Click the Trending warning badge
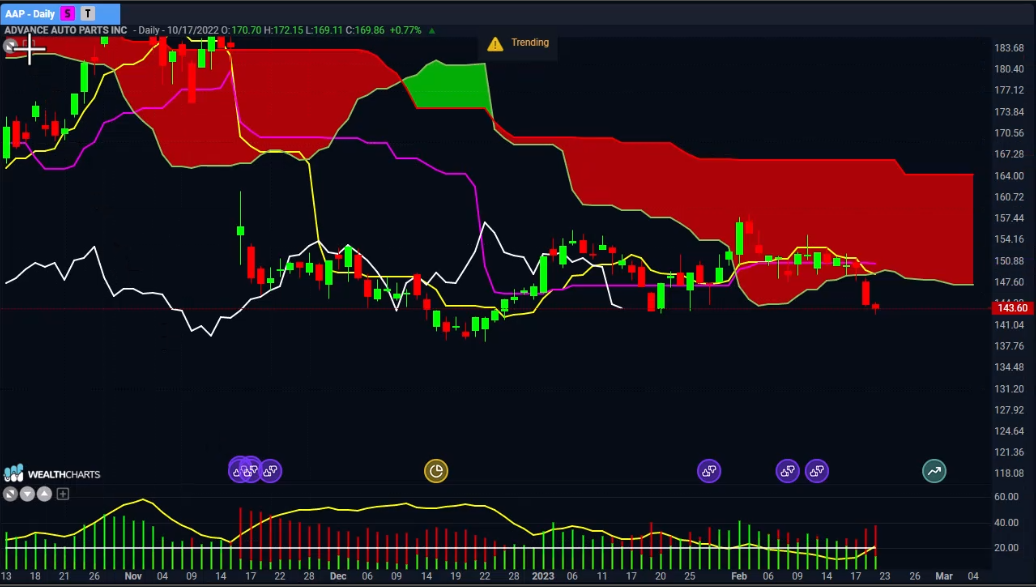1036x587 pixels. point(518,43)
